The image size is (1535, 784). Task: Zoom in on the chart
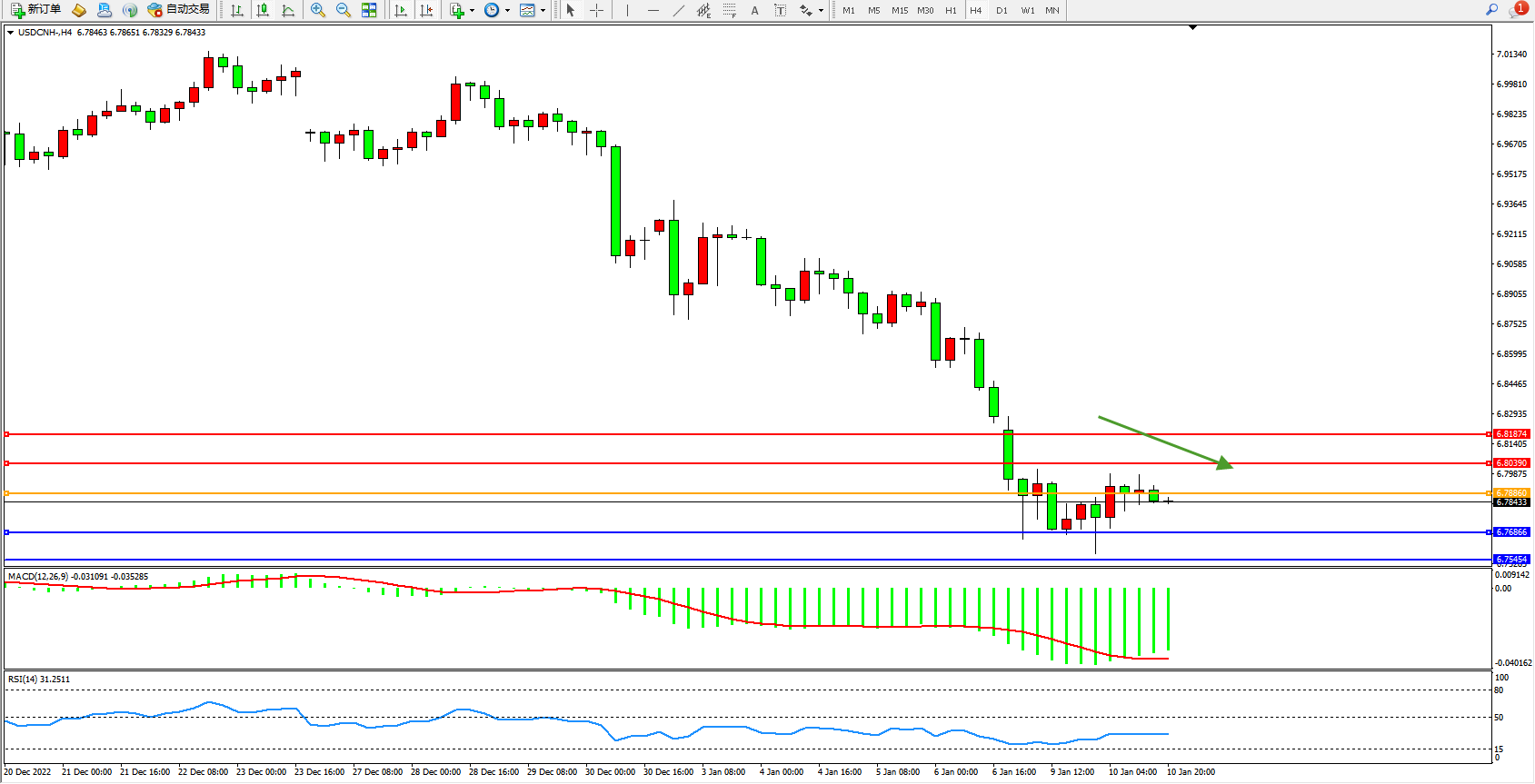click(x=318, y=10)
